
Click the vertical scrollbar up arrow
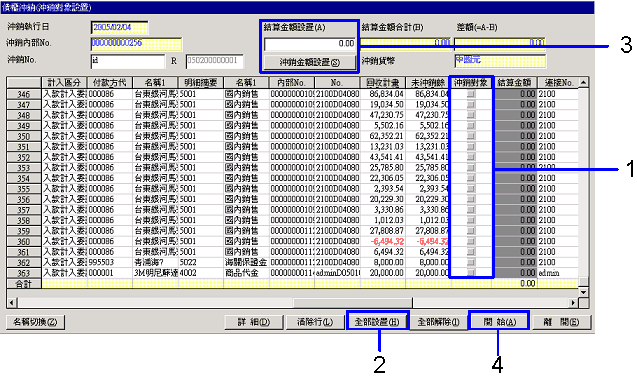coord(583,83)
